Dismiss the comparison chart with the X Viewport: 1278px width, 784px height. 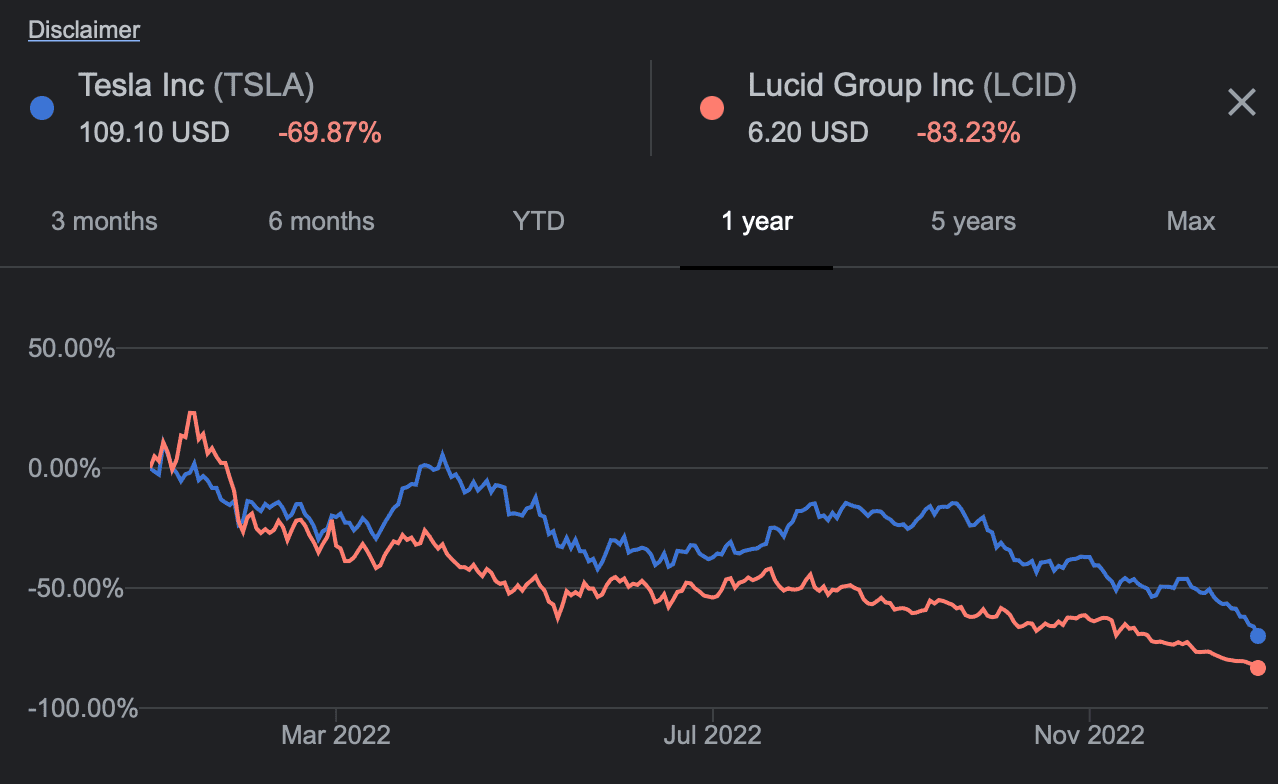1241,102
